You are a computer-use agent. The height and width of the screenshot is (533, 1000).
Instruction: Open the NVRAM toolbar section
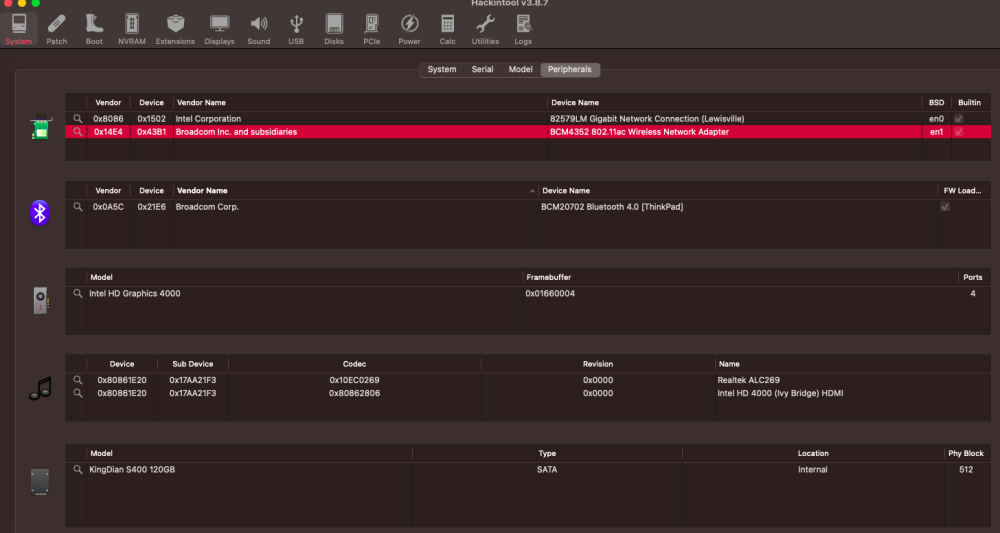pos(132,29)
